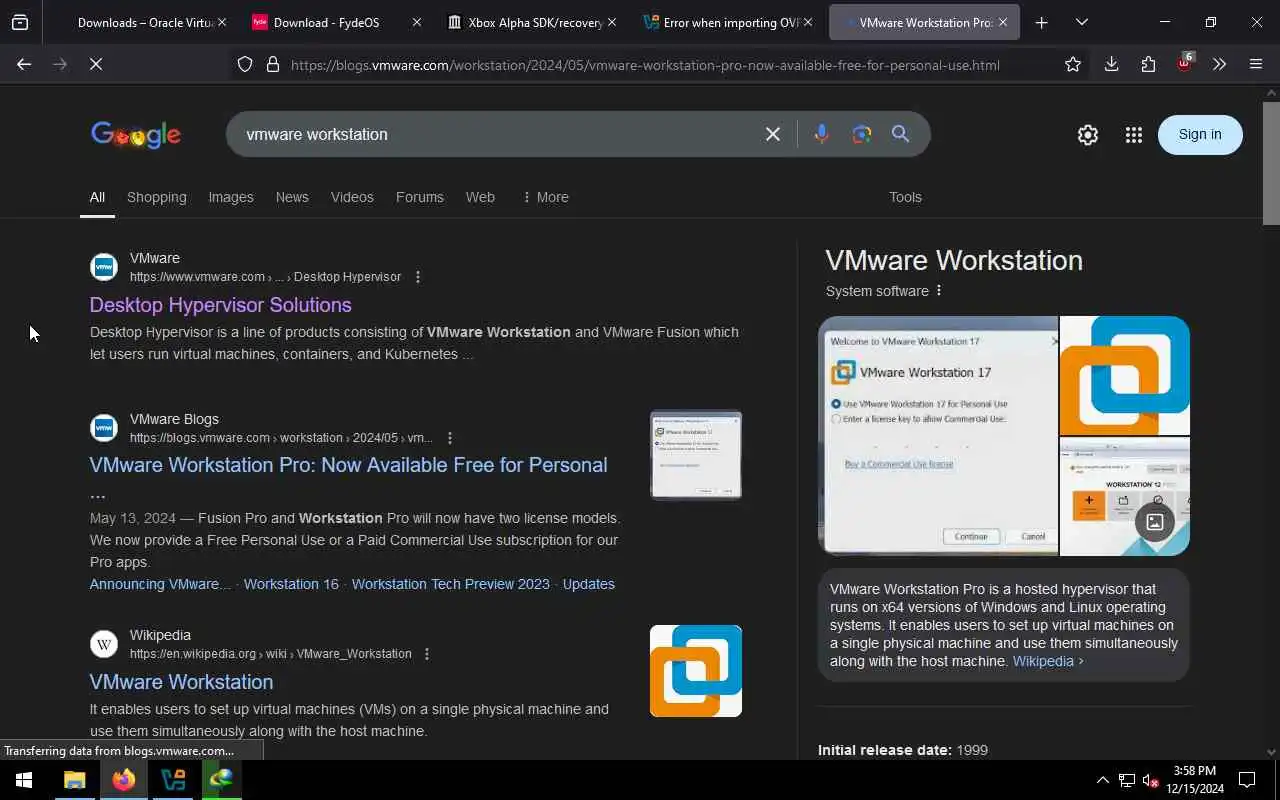Open options for VMware Blogs result
This screenshot has width=1280, height=800.
pos(450,438)
